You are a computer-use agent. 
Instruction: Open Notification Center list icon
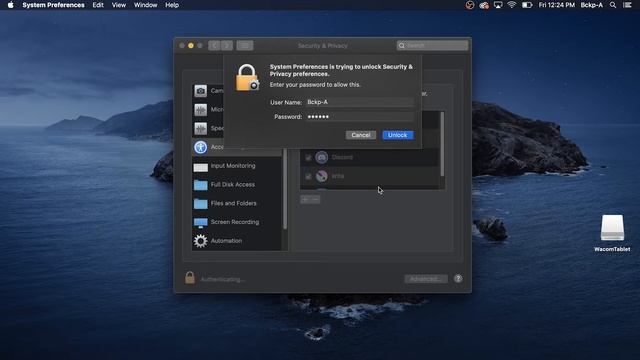(x=627, y=5)
